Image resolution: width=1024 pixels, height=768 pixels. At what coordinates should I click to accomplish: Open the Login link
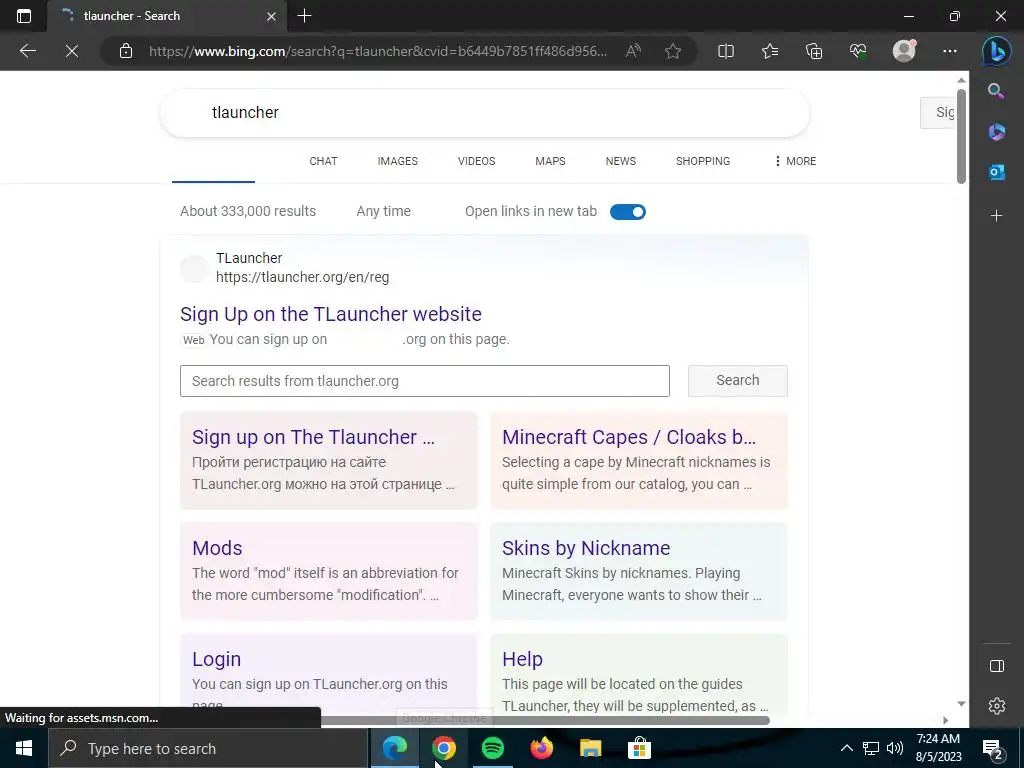(216, 659)
